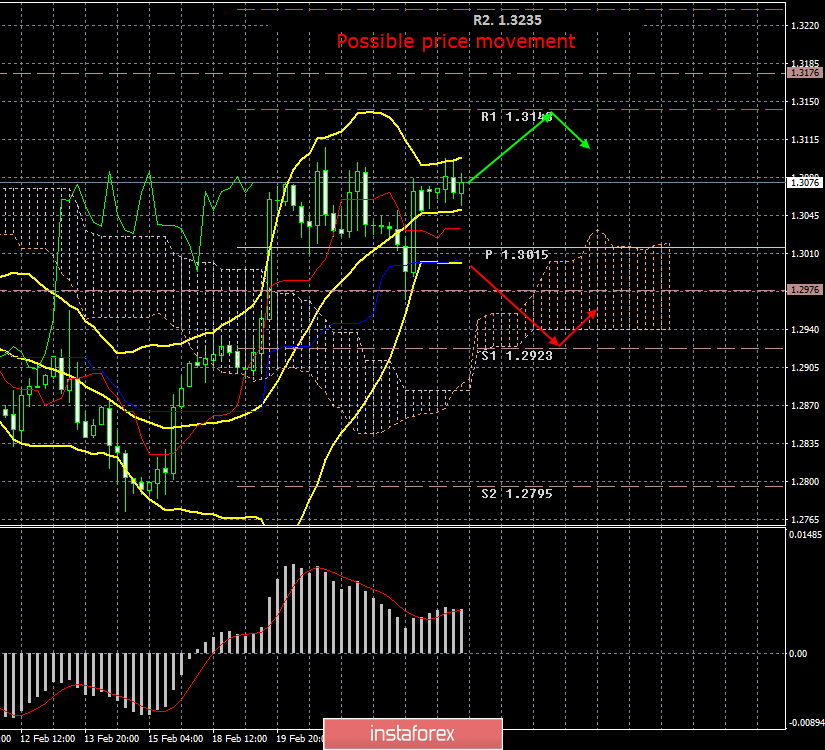Screen dimensions: 825x750
Task: Click the 18 Feb 12:00 time label
Action: pyautogui.click(x=239, y=739)
